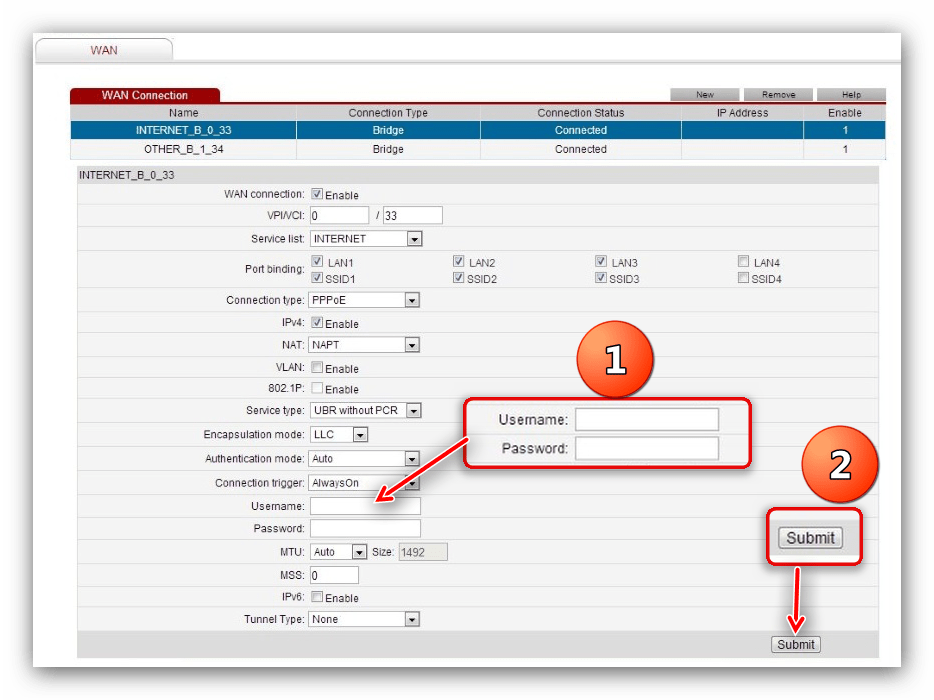Toggle the WAN connection Enable checkbox

(317, 194)
